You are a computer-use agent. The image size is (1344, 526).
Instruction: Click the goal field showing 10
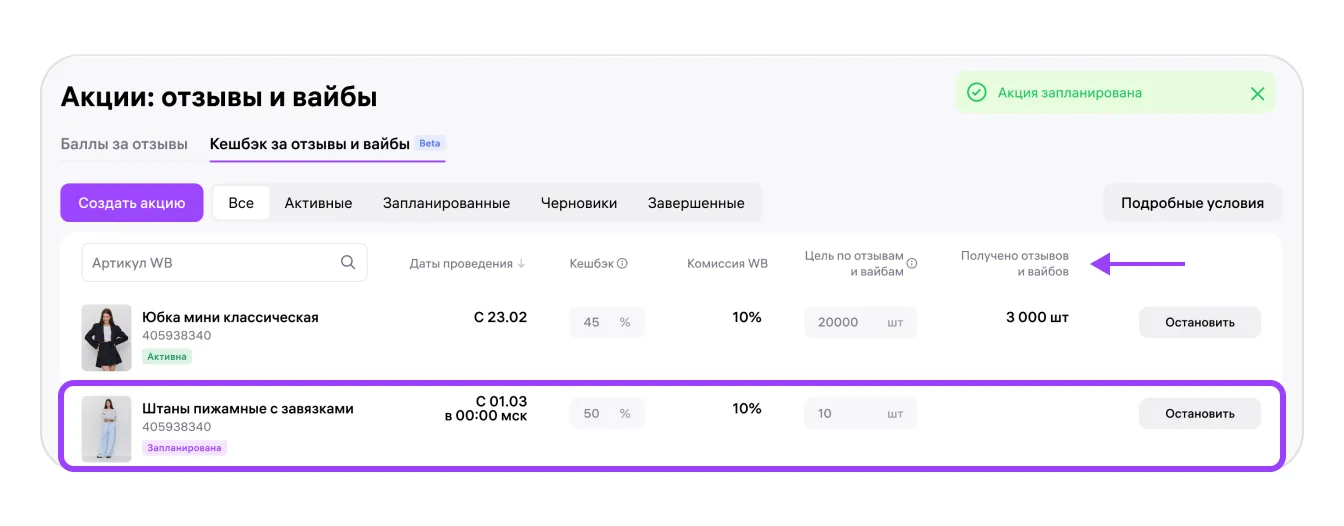pyautogui.click(x=860, y=413)
